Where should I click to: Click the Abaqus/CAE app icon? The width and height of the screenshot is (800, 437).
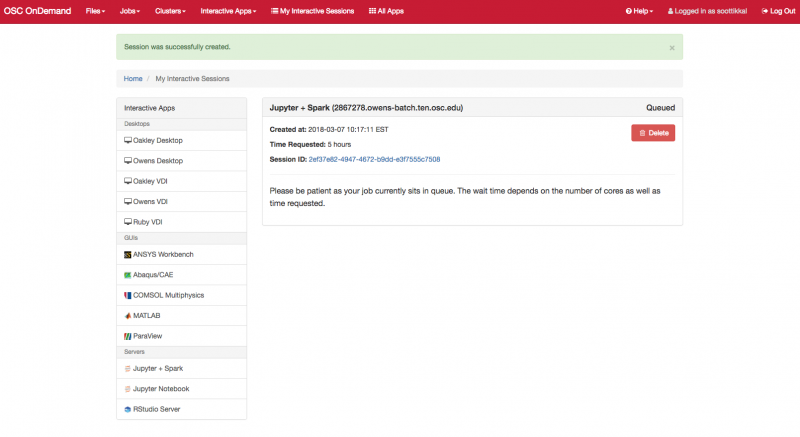[128, 274]
